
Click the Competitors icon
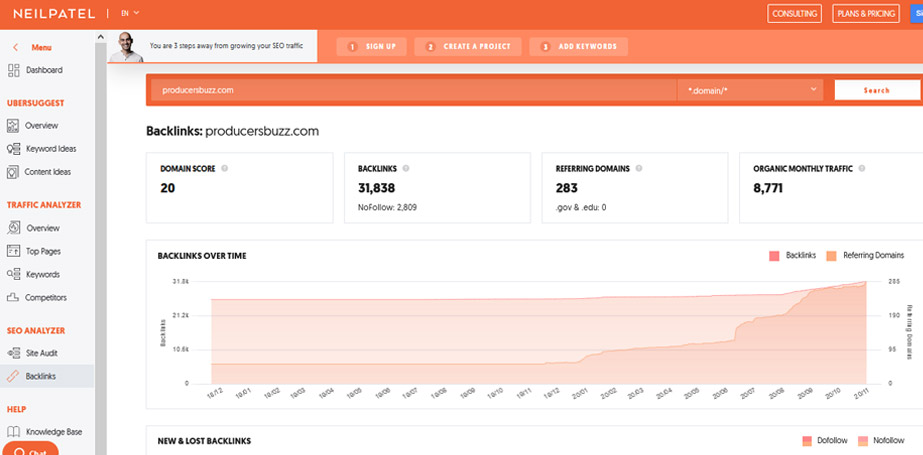13,297
